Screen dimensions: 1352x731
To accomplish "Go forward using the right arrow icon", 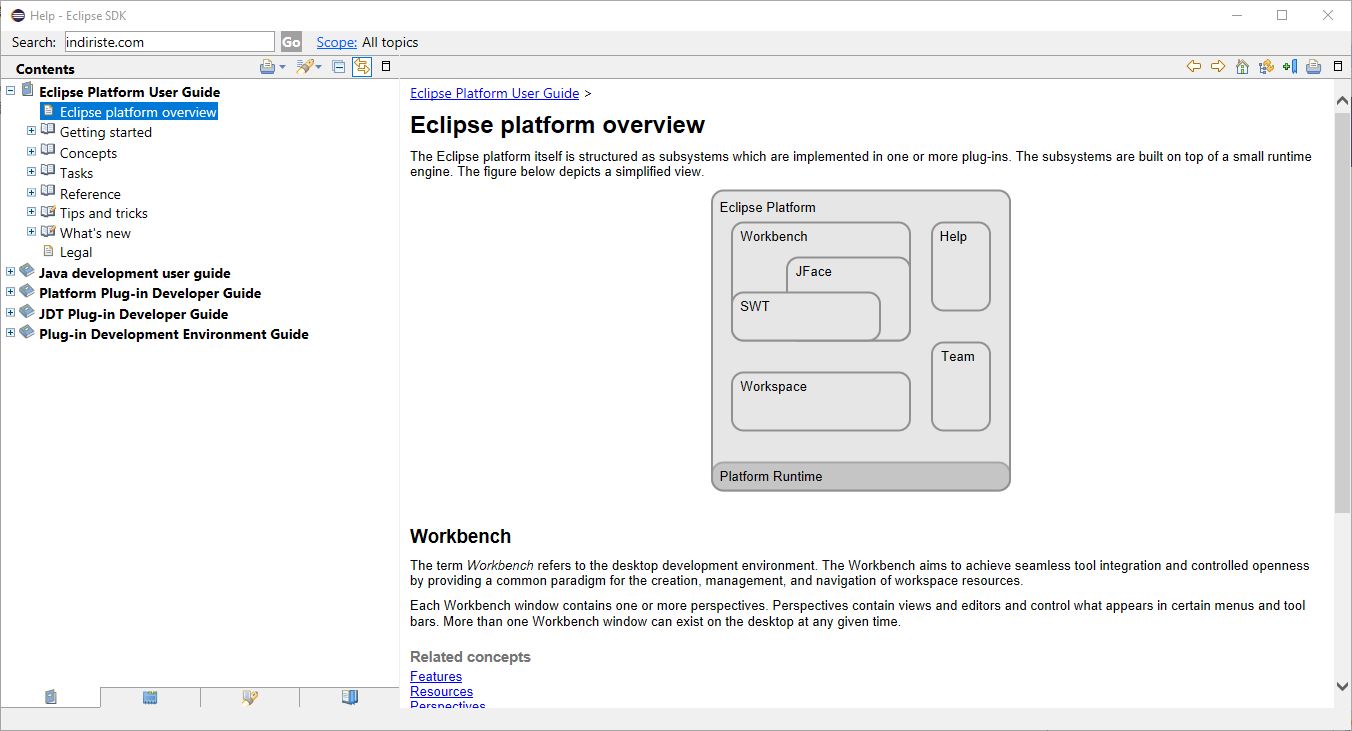I will click(x=1218, y=67).
